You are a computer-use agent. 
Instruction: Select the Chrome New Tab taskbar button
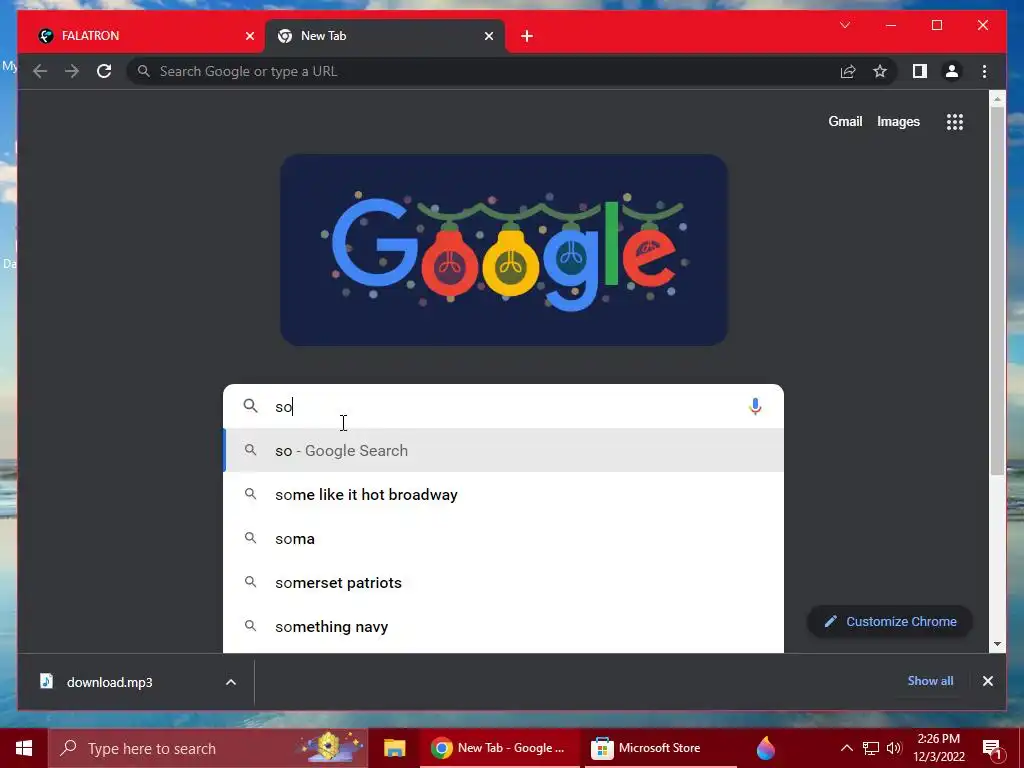pos(499,748)
